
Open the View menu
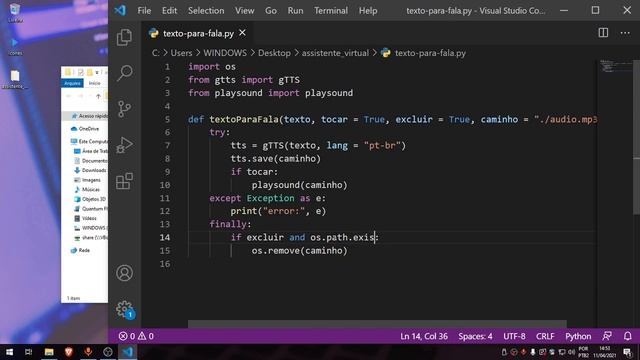pyautogui.click(x=244, y=11)
